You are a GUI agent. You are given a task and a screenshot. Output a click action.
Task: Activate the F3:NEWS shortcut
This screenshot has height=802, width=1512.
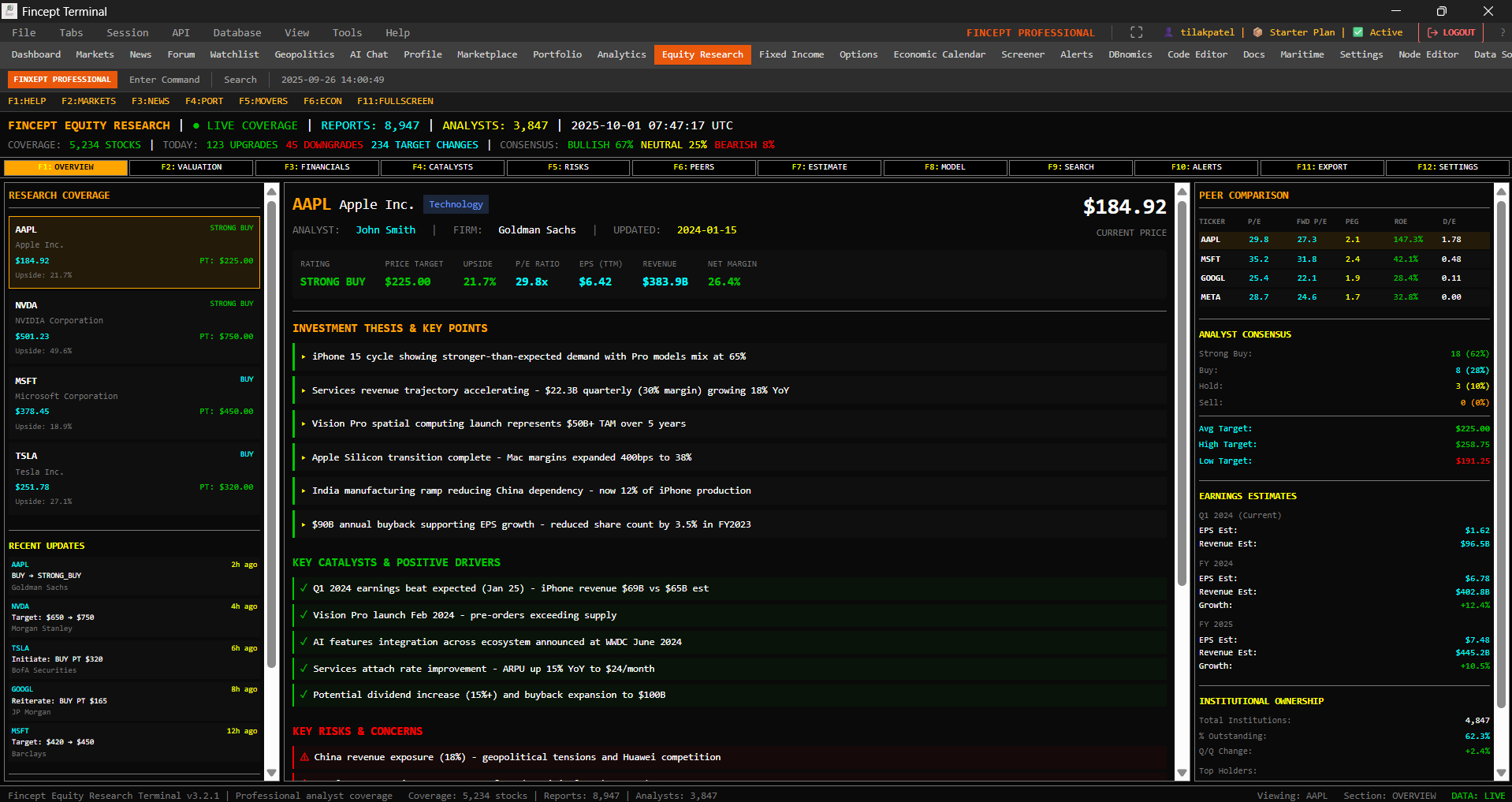click(150, 101)
